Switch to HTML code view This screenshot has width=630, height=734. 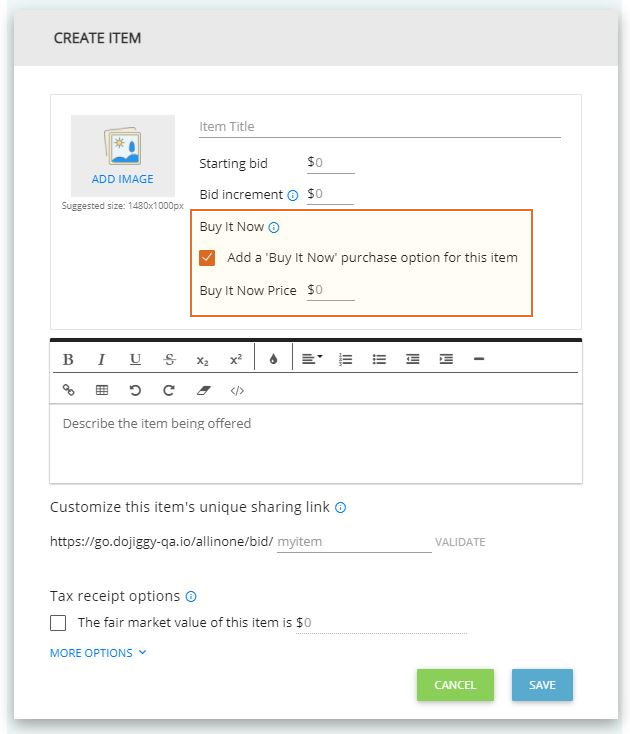[237, 390]
